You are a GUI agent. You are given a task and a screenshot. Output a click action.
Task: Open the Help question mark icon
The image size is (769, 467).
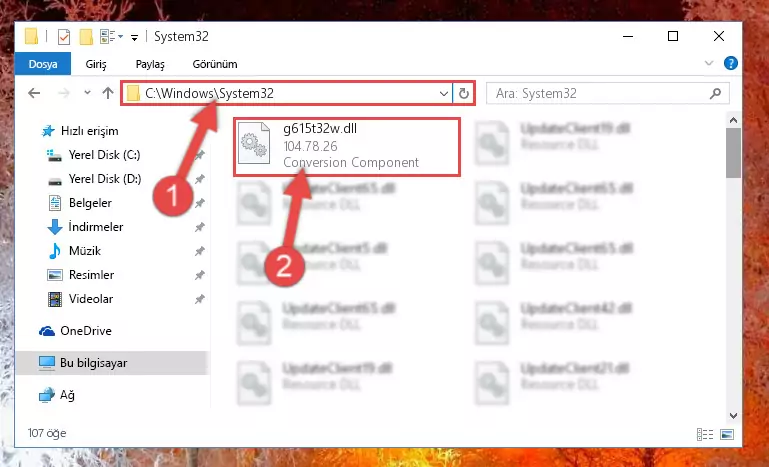pyautogui.click(x=730, y=63)
